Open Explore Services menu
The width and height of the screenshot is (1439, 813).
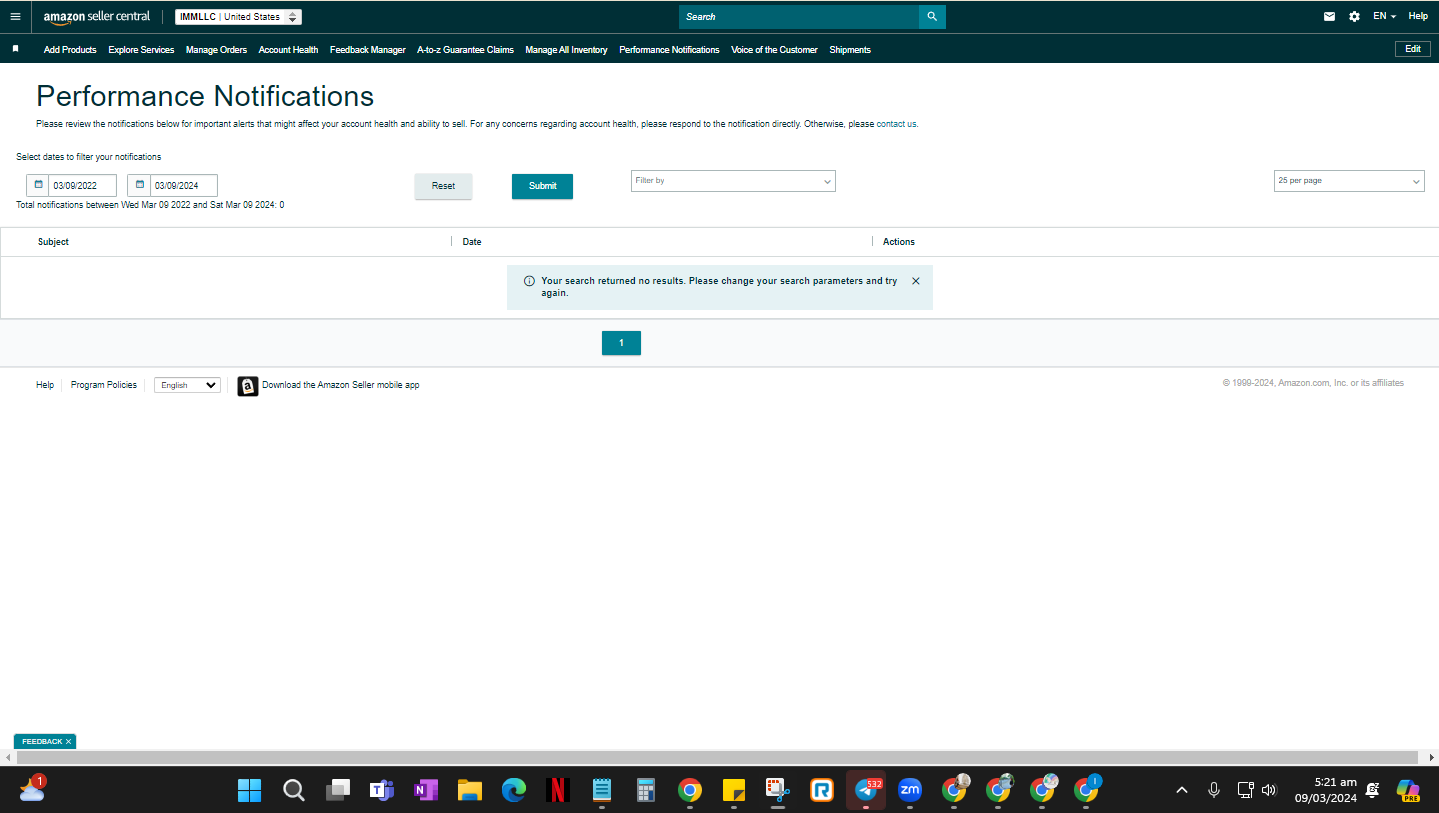pyautogui.click(x=141, y=50)
